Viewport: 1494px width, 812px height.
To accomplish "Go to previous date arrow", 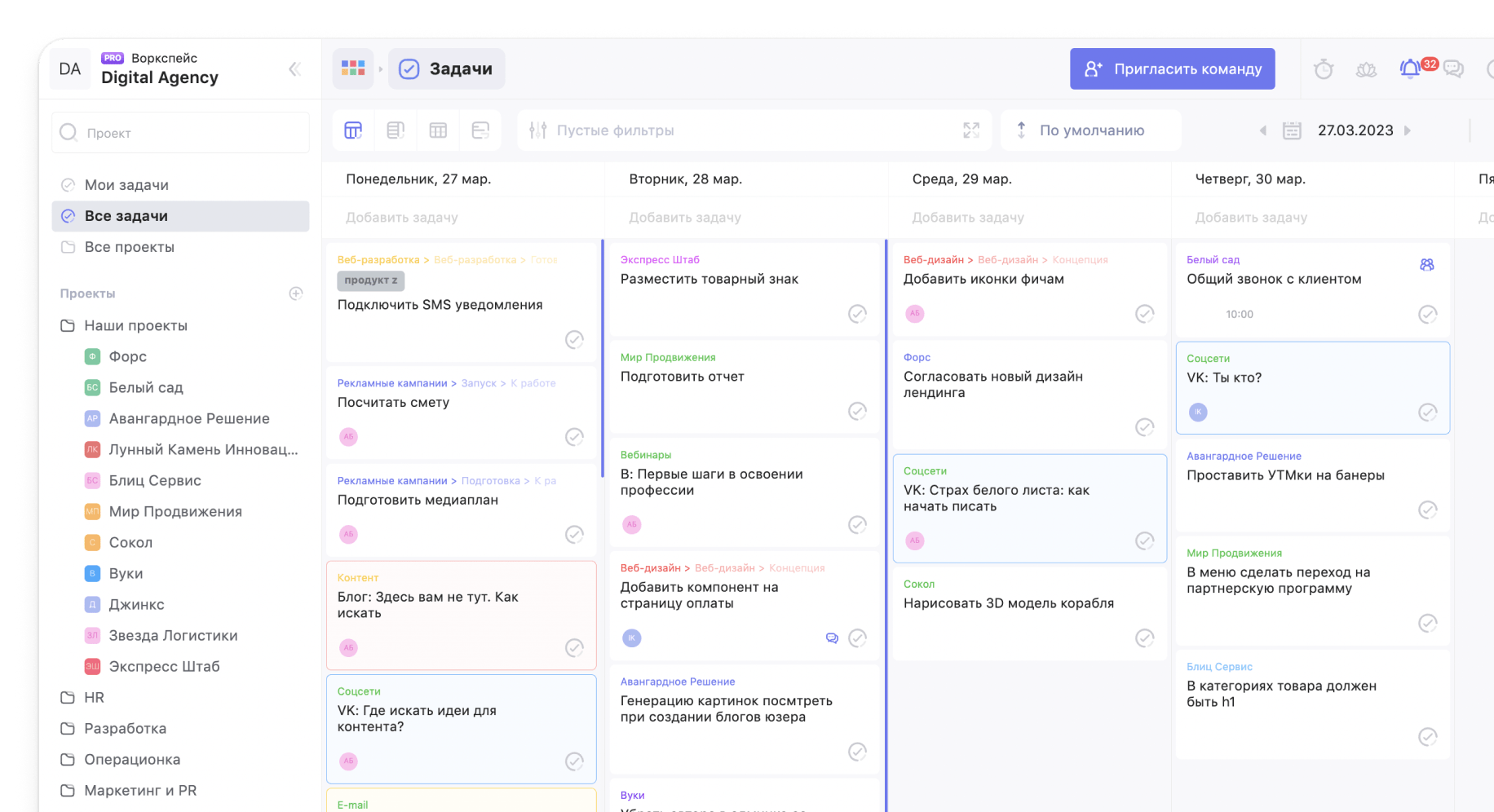I will coord(1263,130).
